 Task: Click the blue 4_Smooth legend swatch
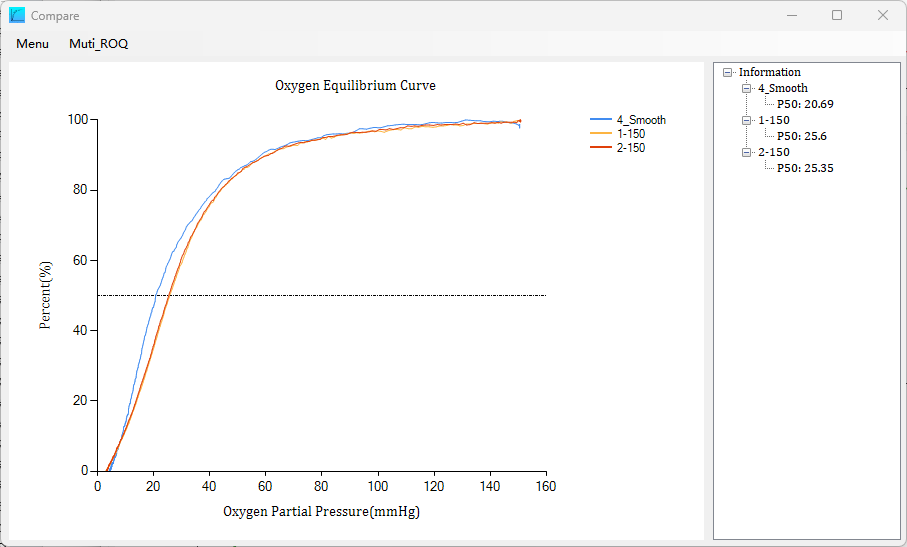(x=601, y=119)
